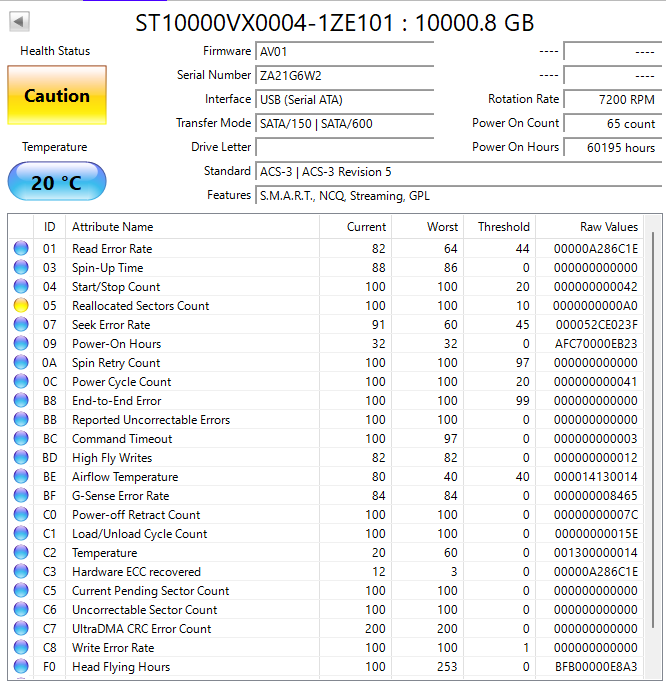Click the blue status orb for End-to-End Error
666x685 pixels.
coord(21,400)
